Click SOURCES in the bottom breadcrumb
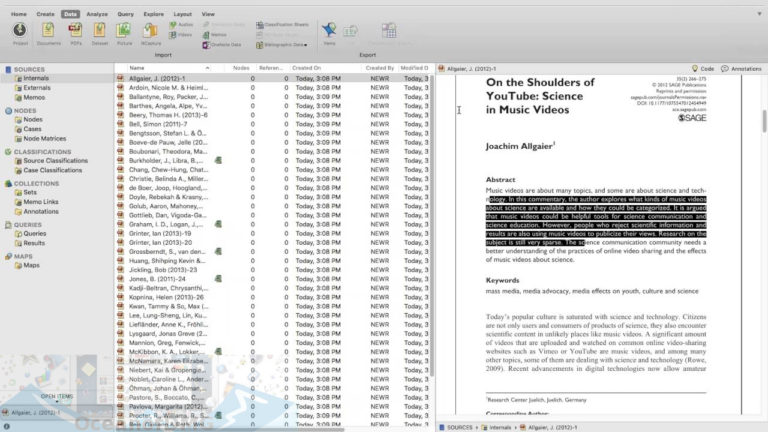Screen dimensions: 768x432 pyautogui.click(x=456, y=428)
